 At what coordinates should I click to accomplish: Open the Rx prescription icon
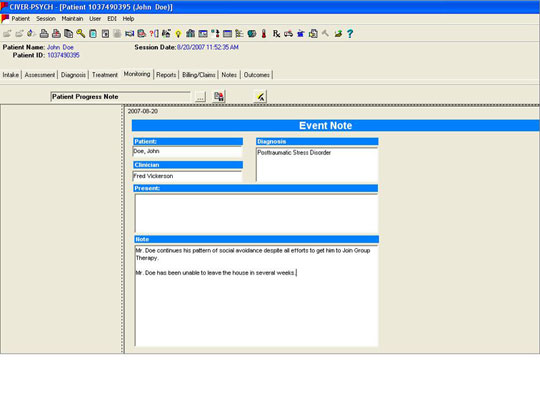(276, 33)
